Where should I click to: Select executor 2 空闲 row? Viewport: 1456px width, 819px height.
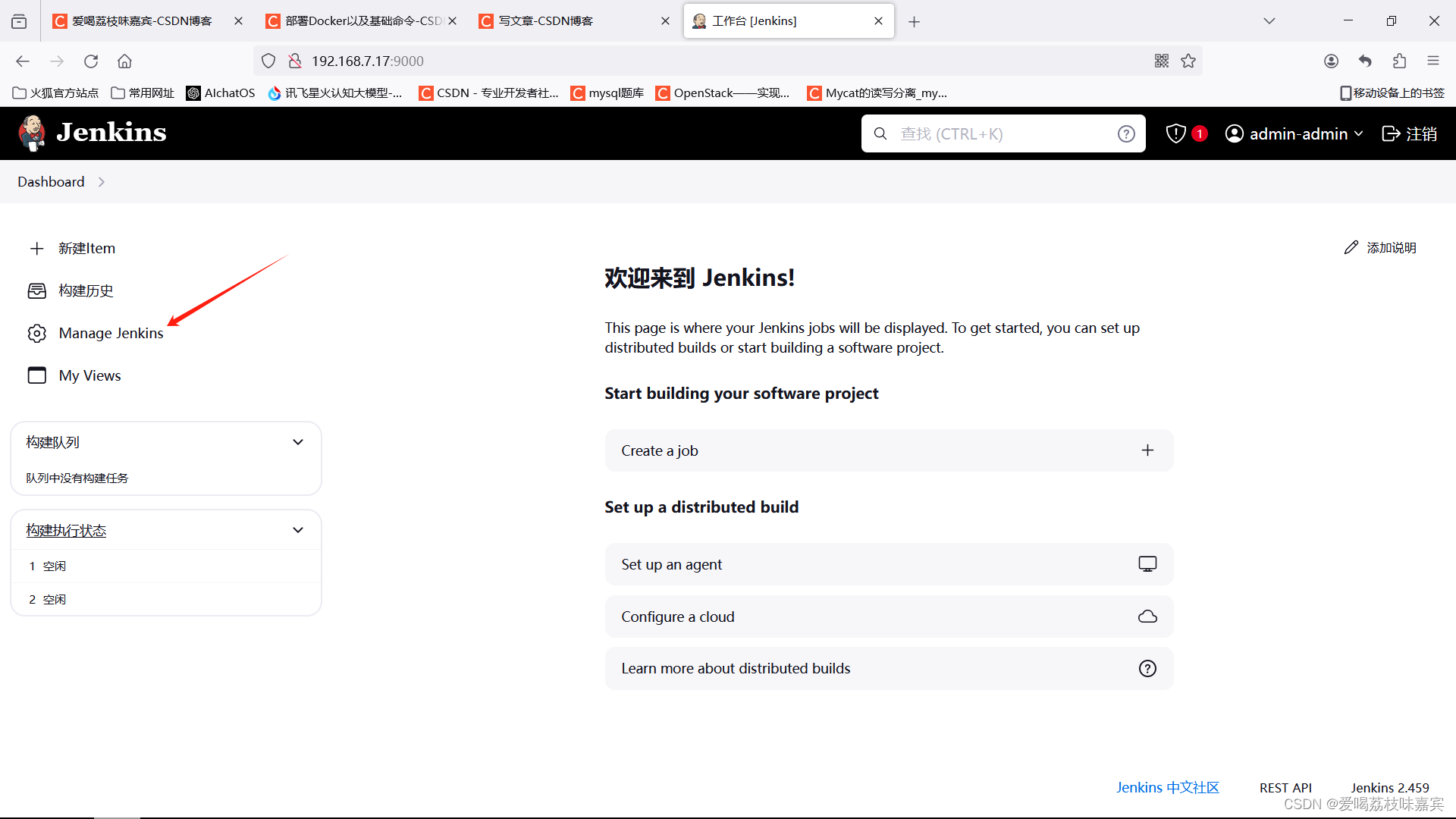tap(166, 599)
